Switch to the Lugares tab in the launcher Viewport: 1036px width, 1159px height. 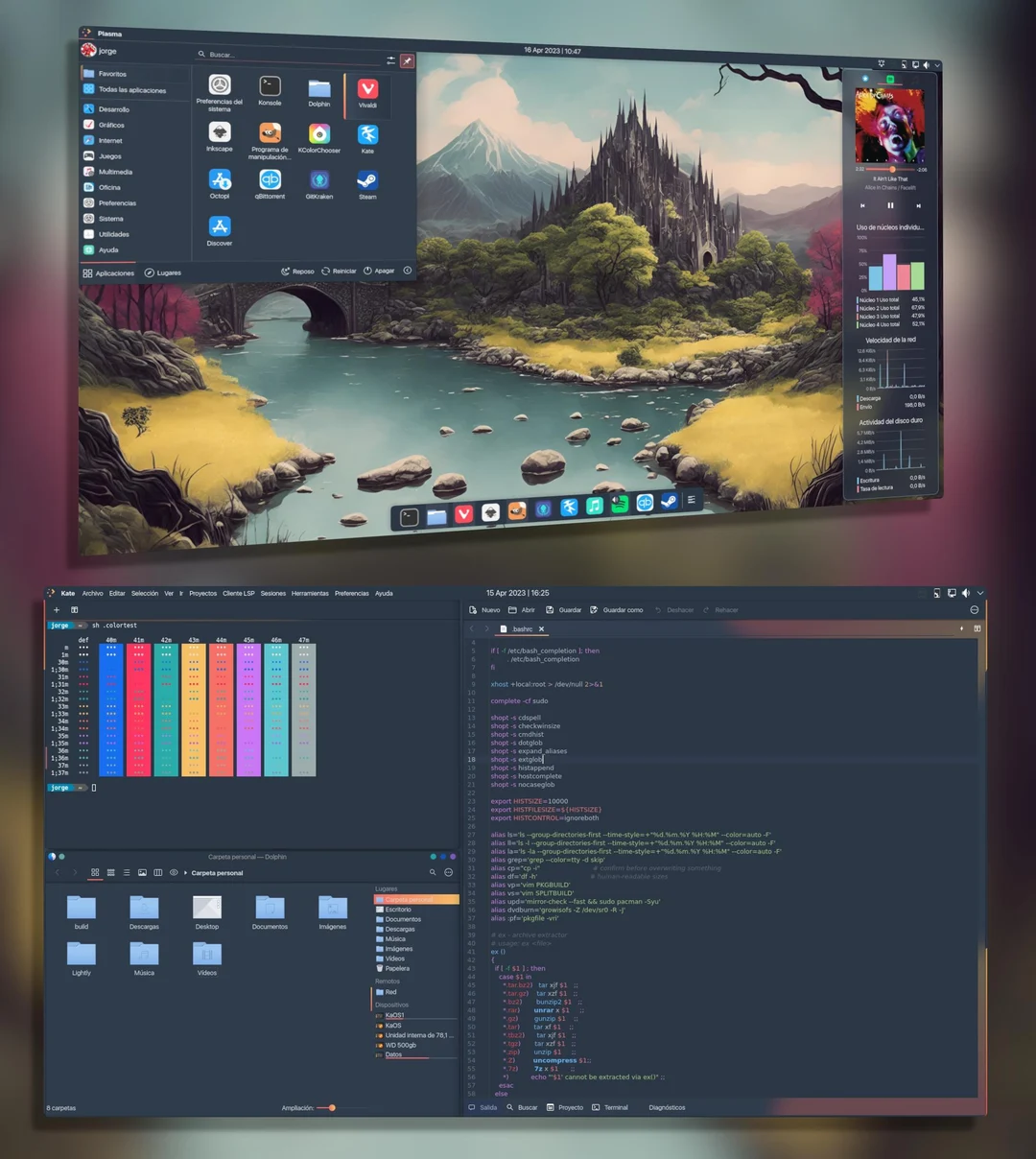(x=163, y=272)
